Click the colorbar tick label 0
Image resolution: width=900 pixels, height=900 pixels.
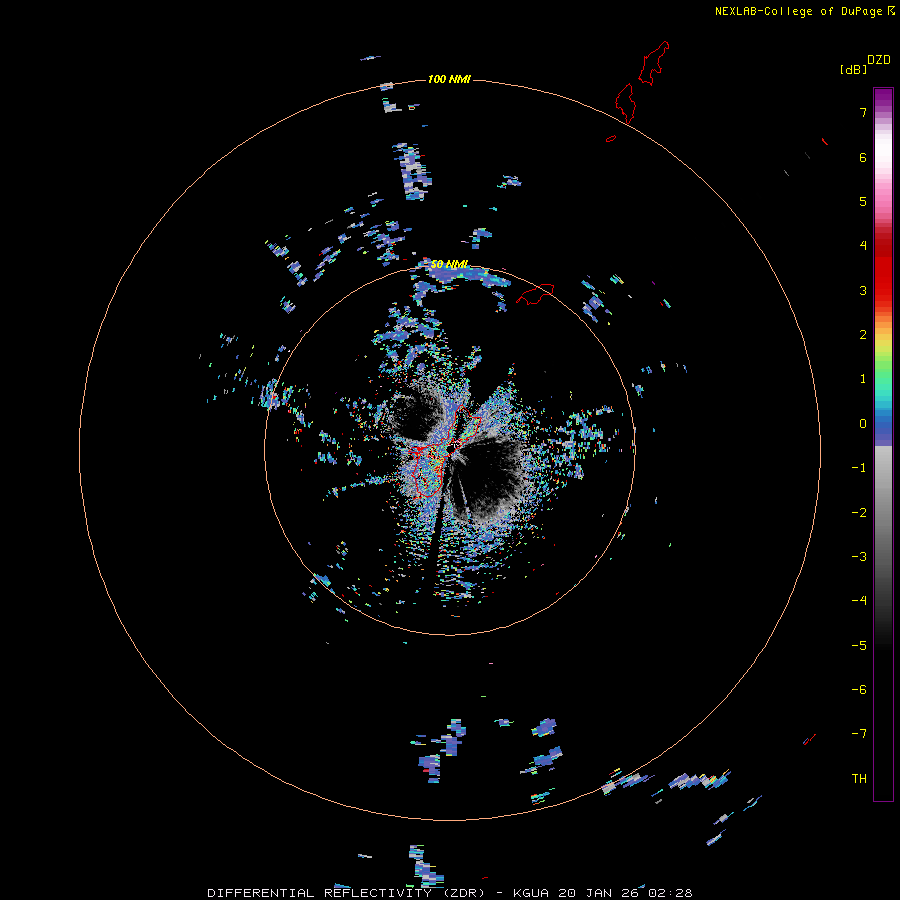click(863, 424)
